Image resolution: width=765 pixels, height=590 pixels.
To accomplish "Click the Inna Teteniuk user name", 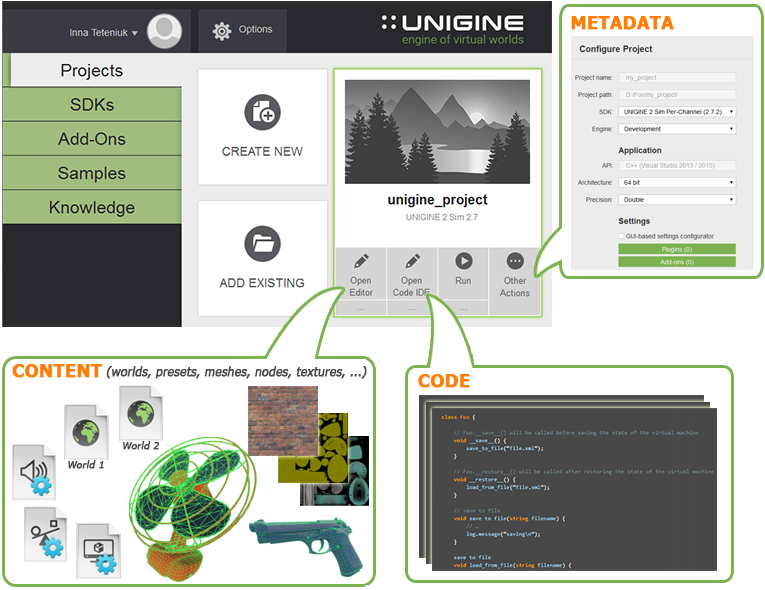I will coord(98,33).
